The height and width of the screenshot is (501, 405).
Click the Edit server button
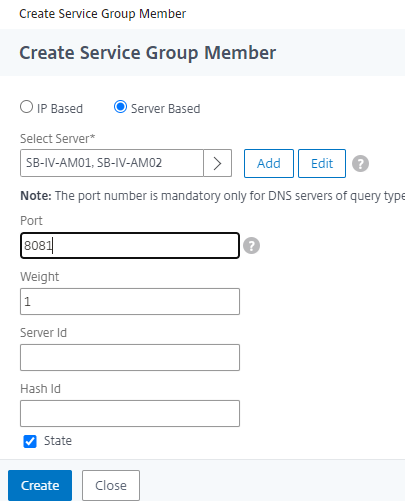[322, 163]
